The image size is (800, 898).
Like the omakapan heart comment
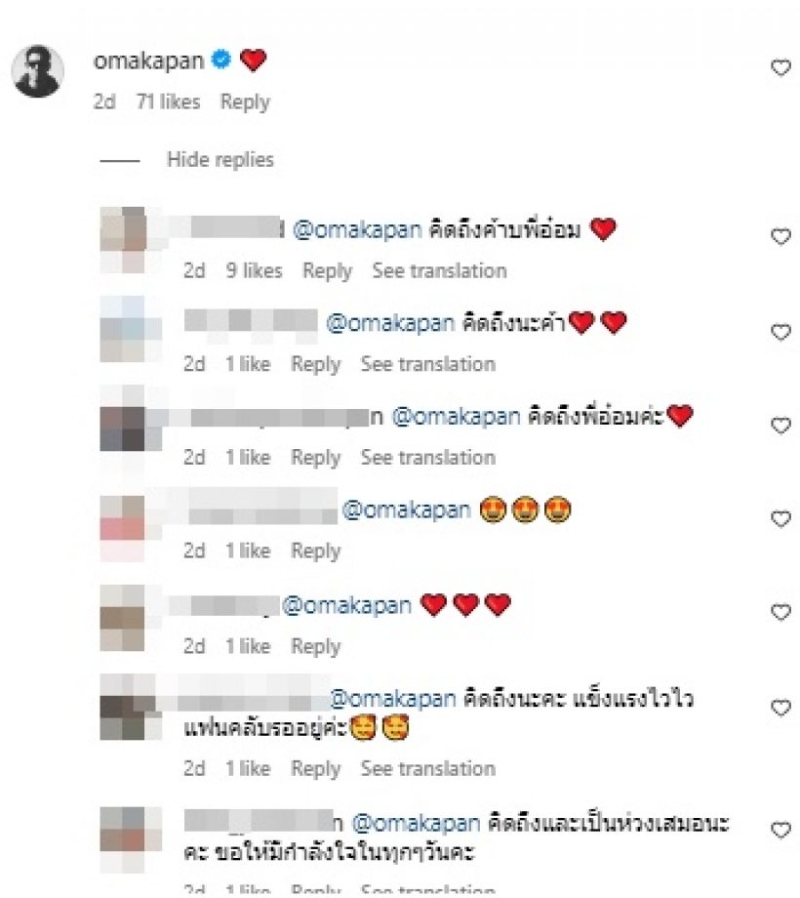coord(781,68)
